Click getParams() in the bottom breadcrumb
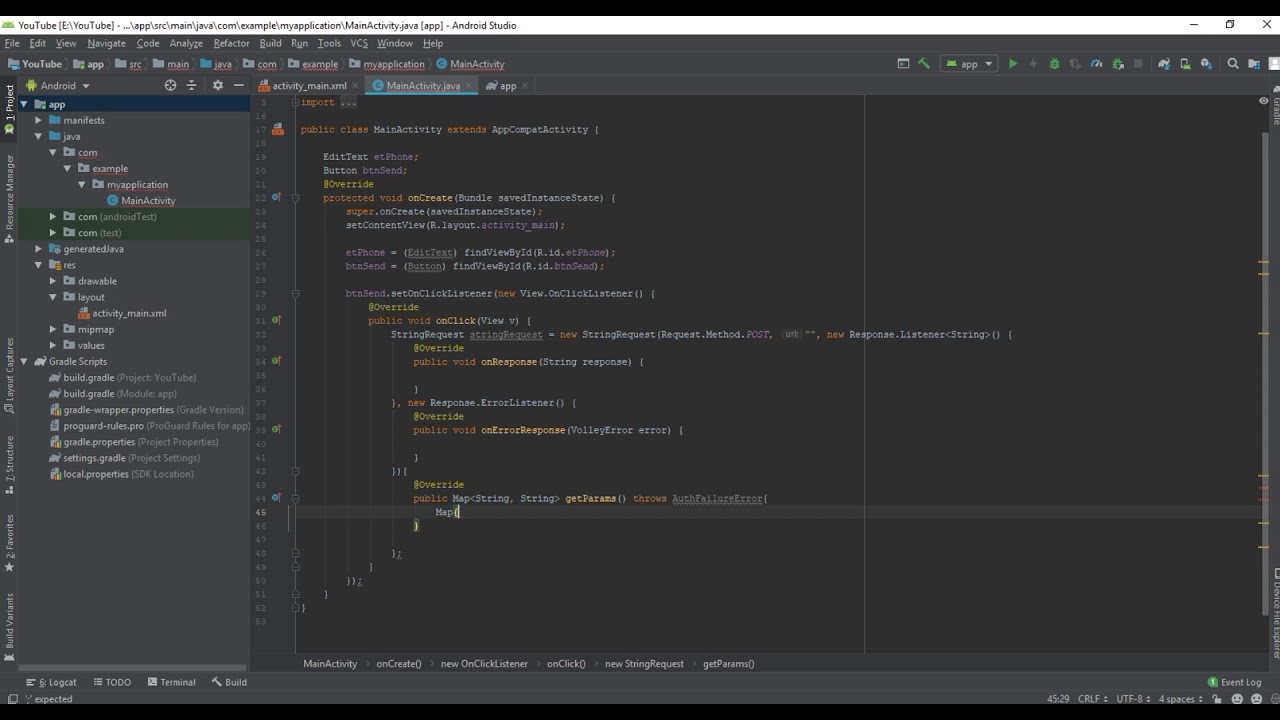This screenshot has height=720, width=1280. point(728,663)
